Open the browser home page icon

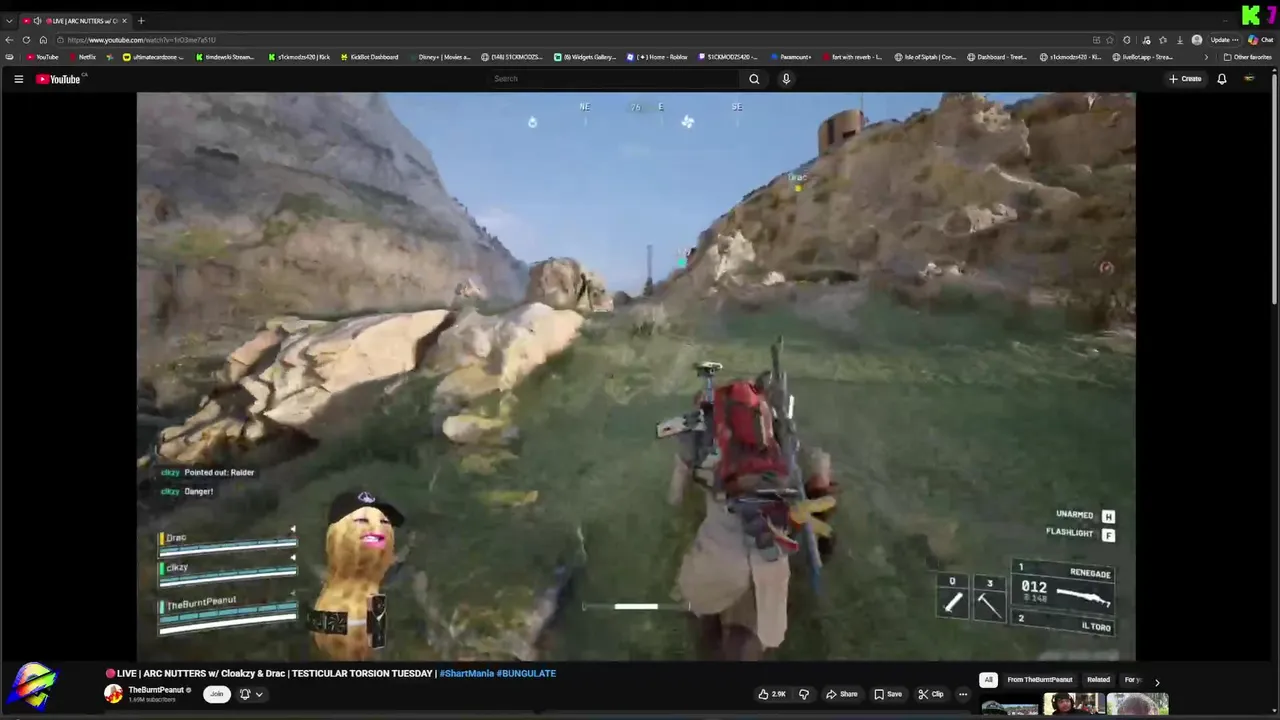pos(43,40)
